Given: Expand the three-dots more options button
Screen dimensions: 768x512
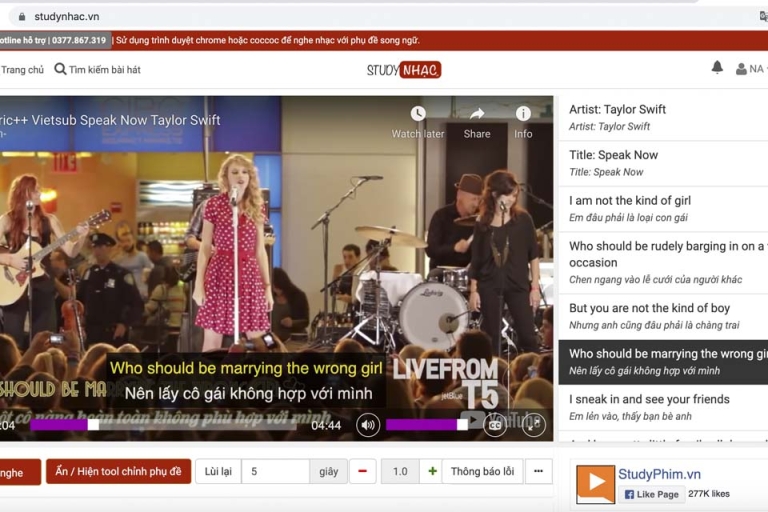Looking at the screenshot, I should [x=538, y=471].
